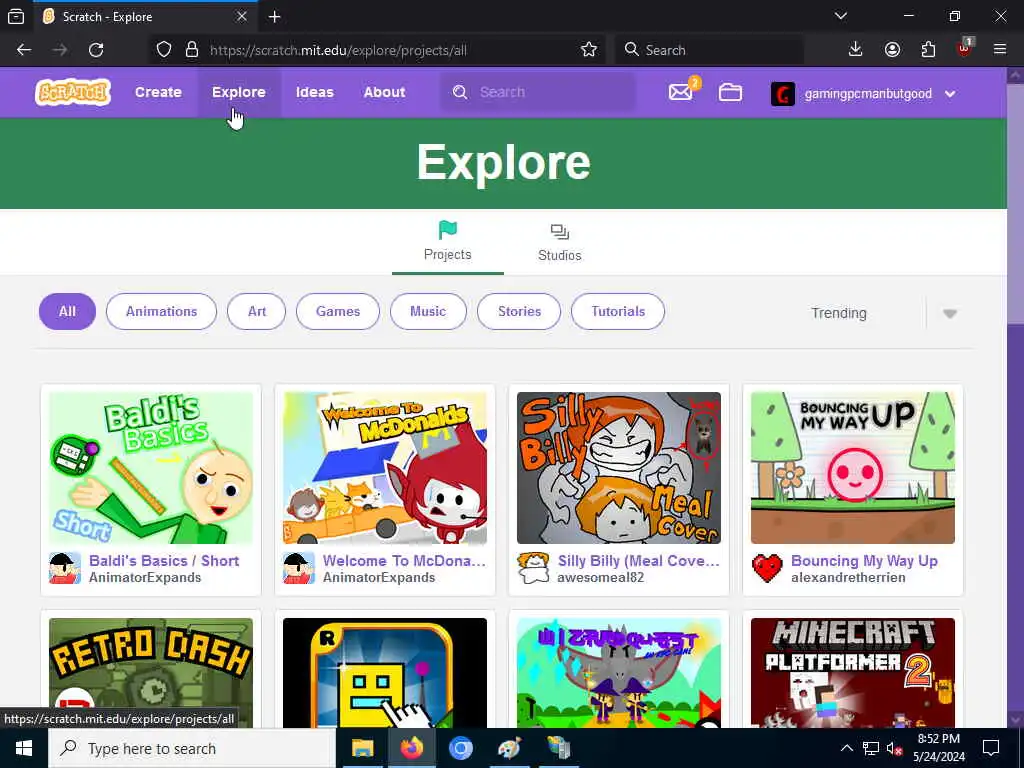Open the extensions puzzle icon
Viewport: 1024px width, 768px height.
[928, 50]
